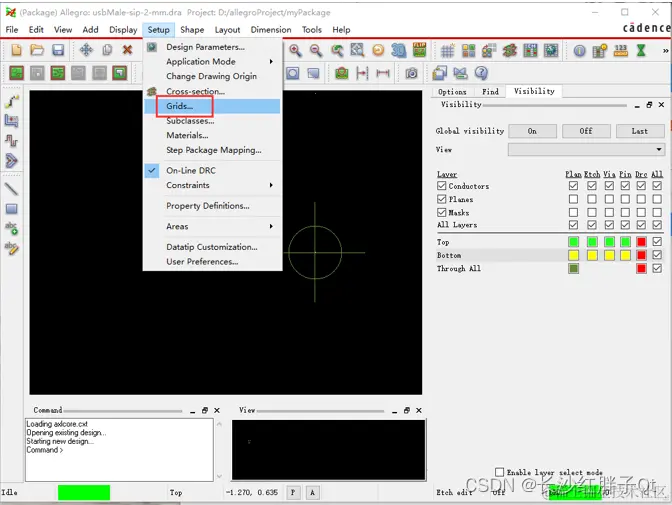Toggle the Through All row checkbox
The width and height of the screenshot is (672, 505).
coord(657,268)
